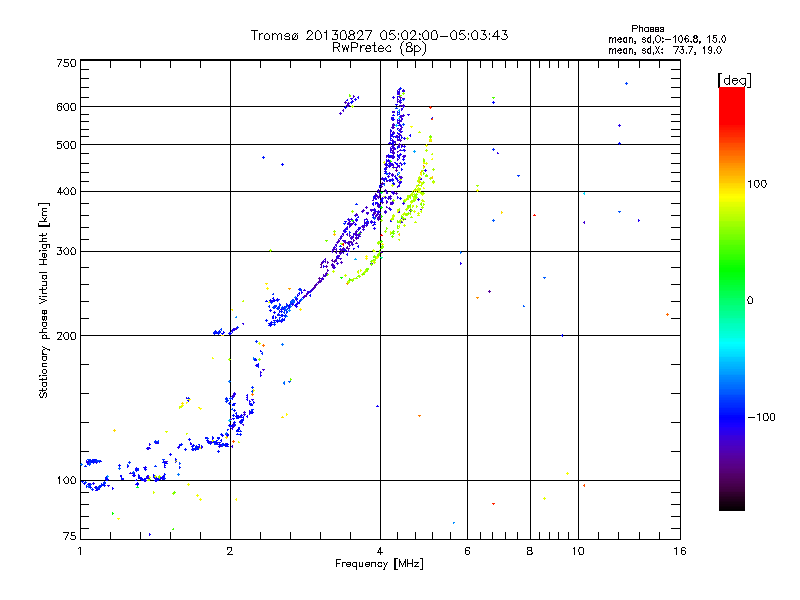Click the 'RwPretec (8p)' subtitle
Viewport: 800px width, 600px height.
tap(379, 48)
